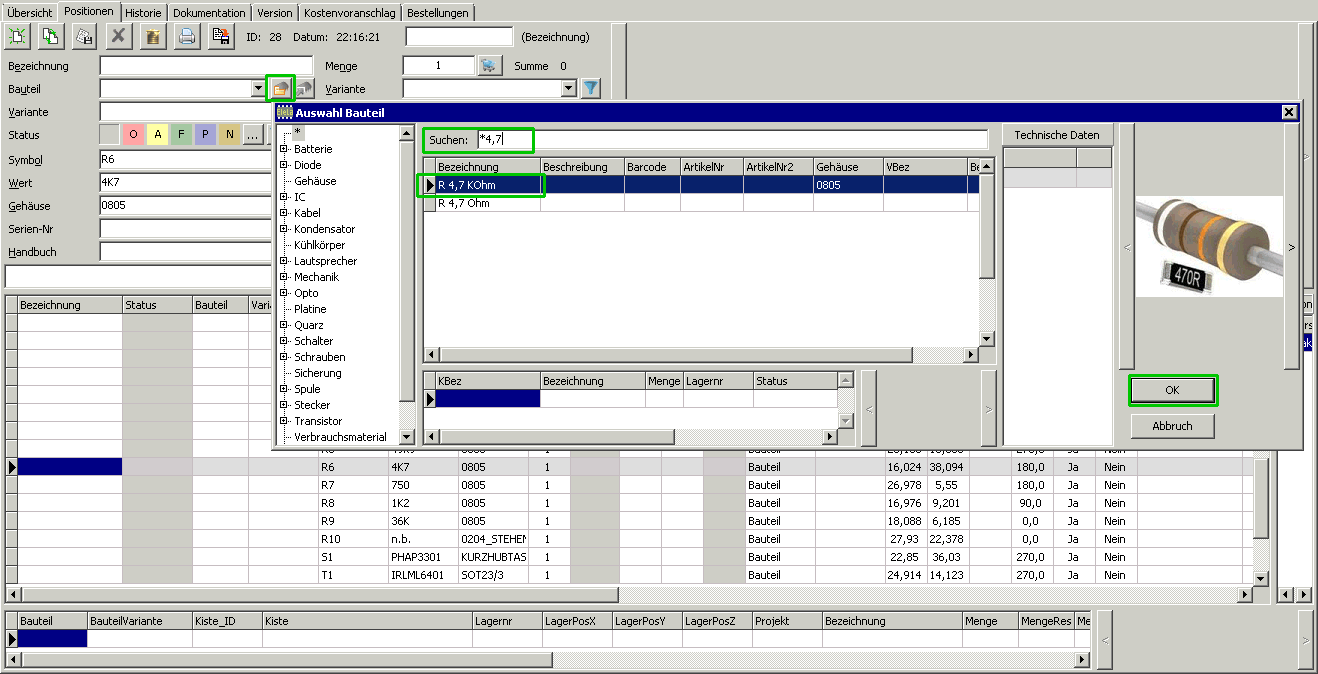
Task: Click the delete X toolbar icon
Action: (x=119, y=37)
